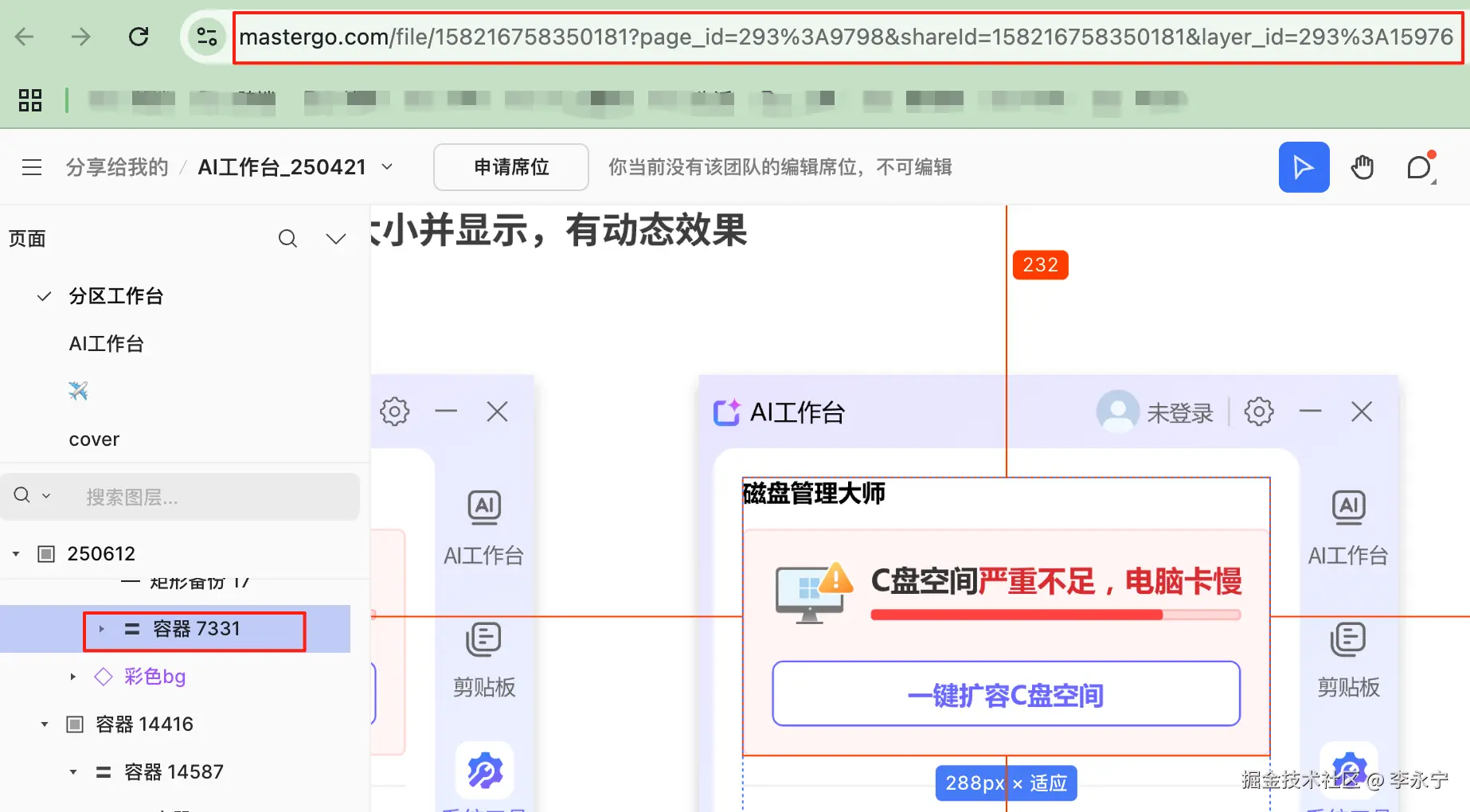Open the browser apps grid icon
The width and height of the screenshot is (1470, 812).
(x=30, y=100)
